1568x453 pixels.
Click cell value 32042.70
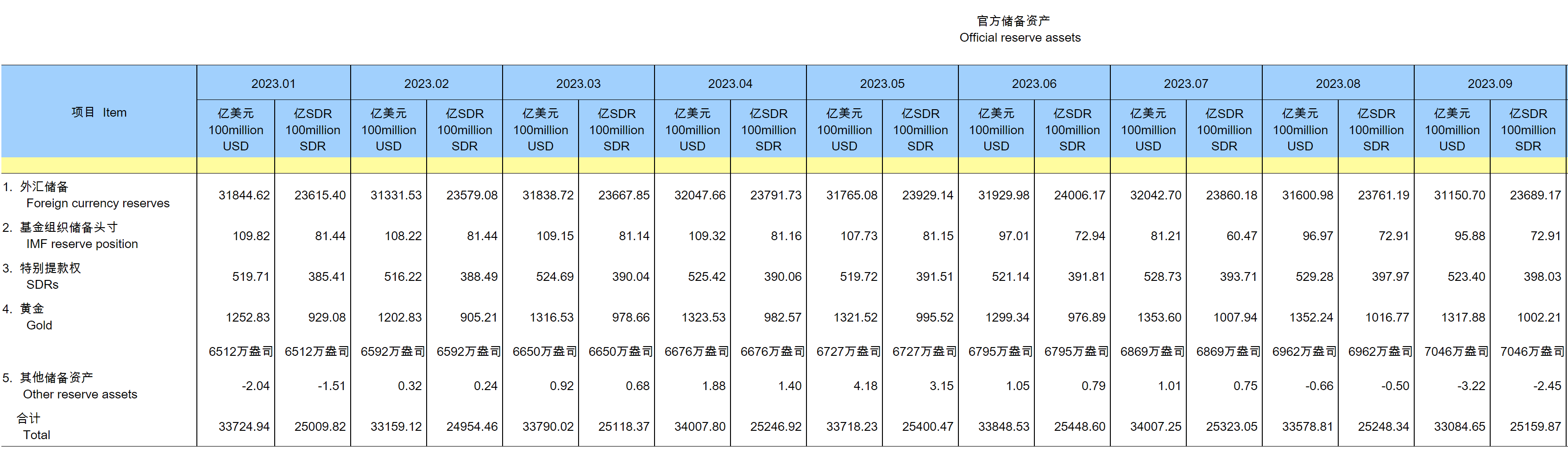point(1156,195)
